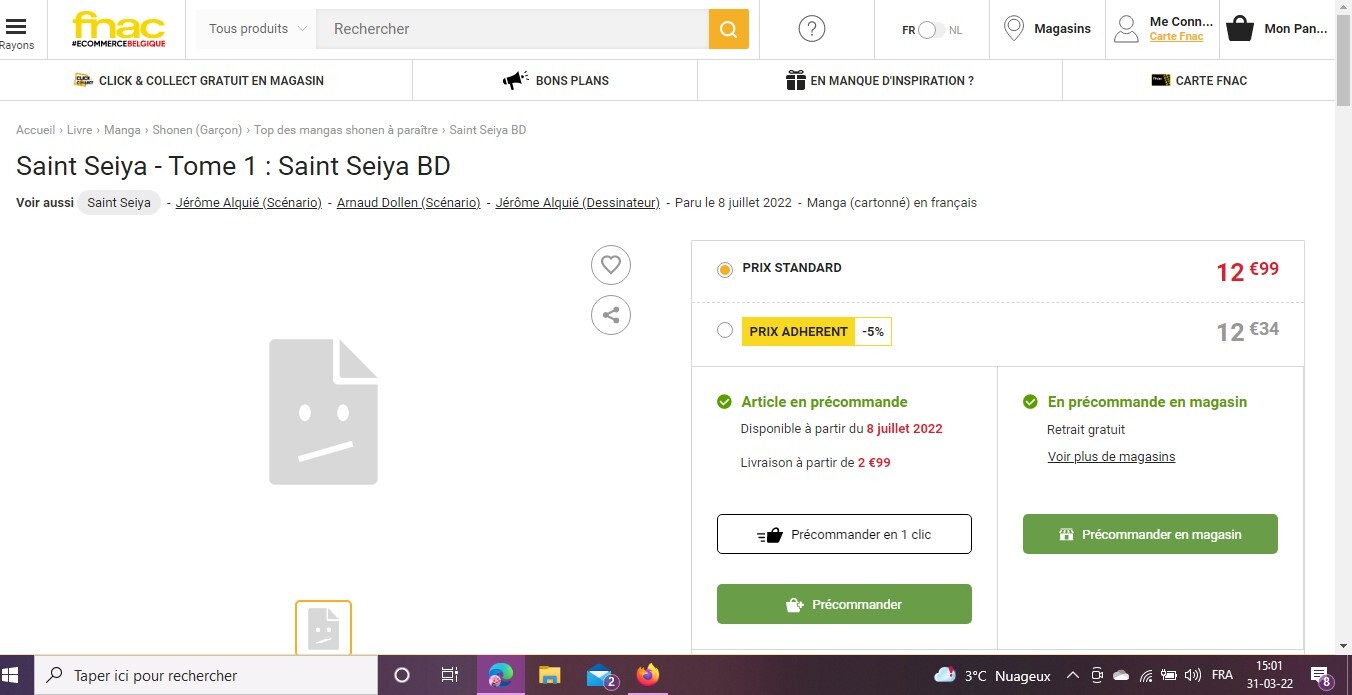Viewport: 1352px width, 695px height.
Task: Open Voir plus de magasins link
Action: (1111, 457)
